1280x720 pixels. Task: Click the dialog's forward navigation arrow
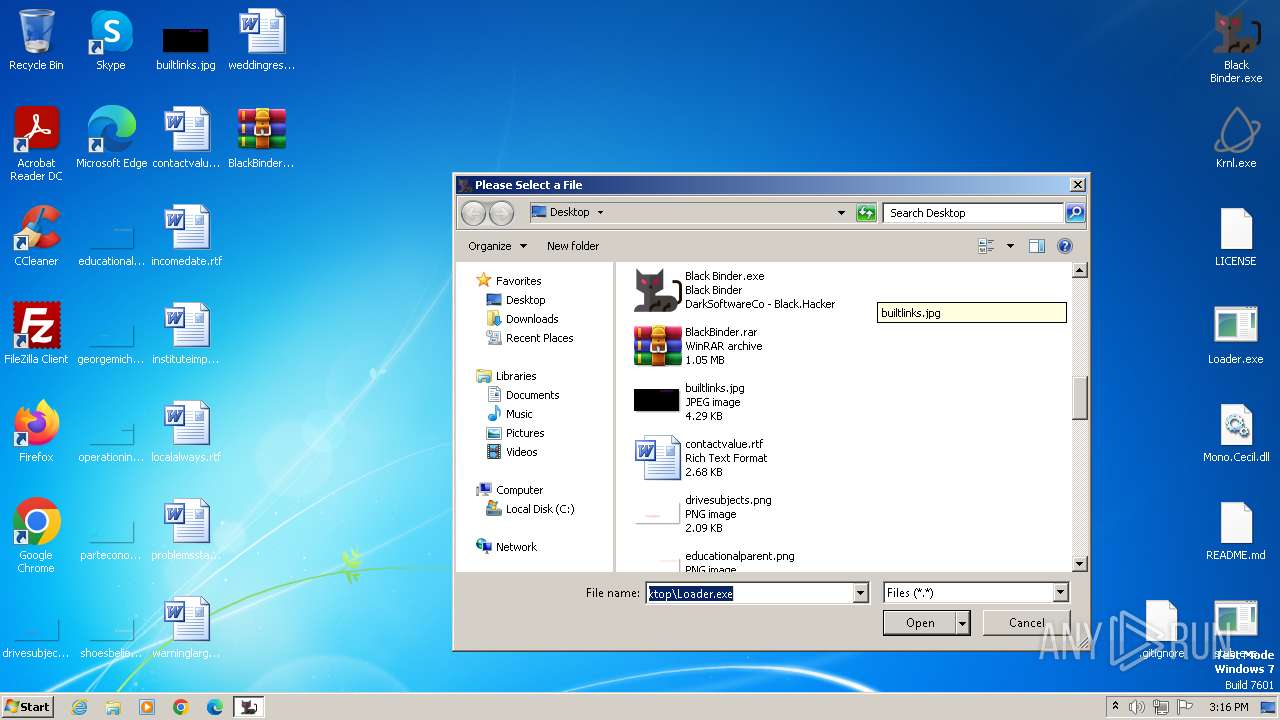click(501, 213)
